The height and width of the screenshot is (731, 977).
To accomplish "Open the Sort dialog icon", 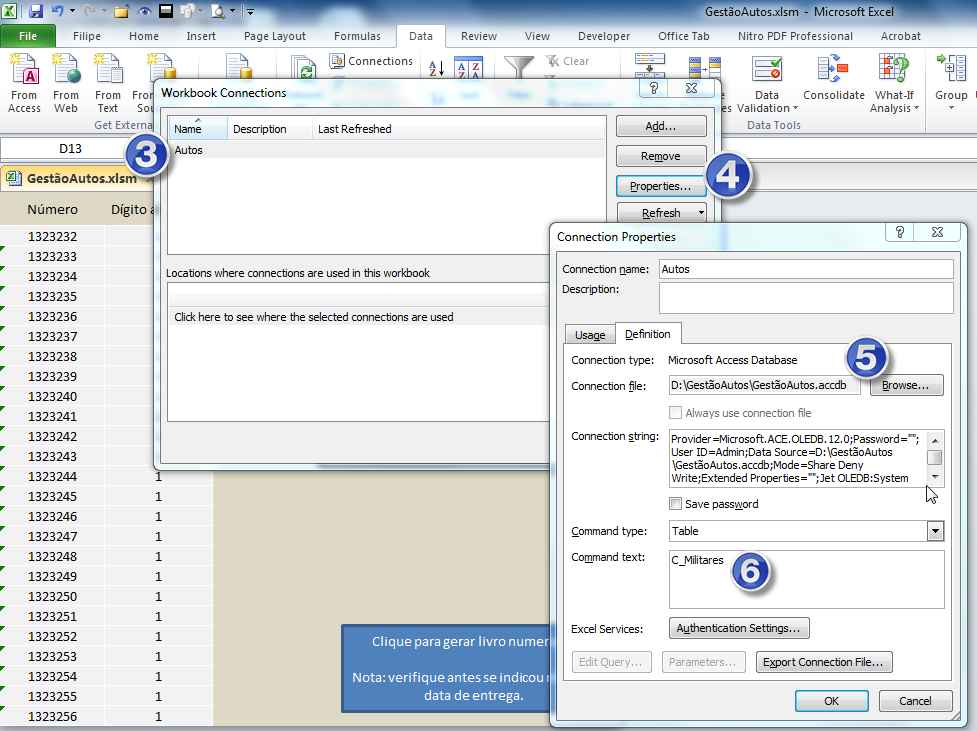I will pos(469,67).
